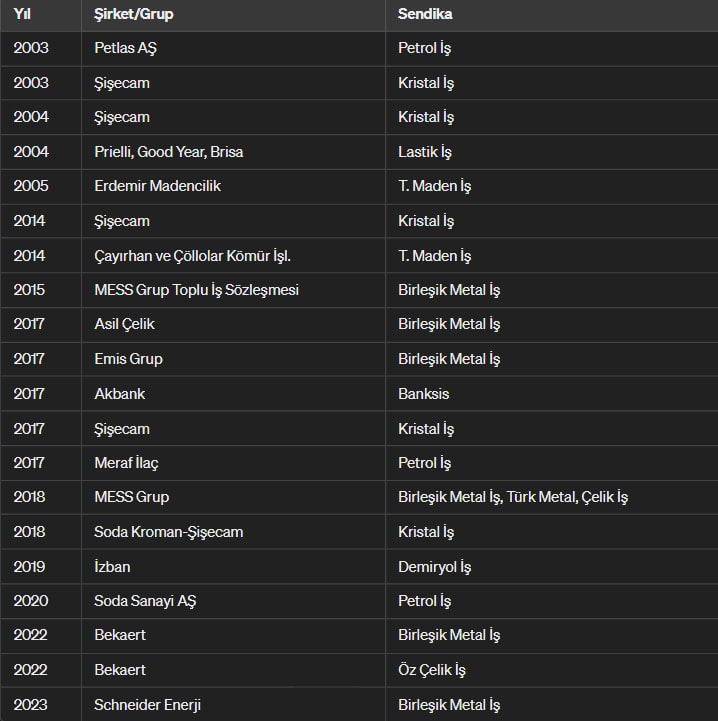Select Çayırhan ve Çöllolar Kömür İşl. cell
718x721 pixels.
point(192,256)
